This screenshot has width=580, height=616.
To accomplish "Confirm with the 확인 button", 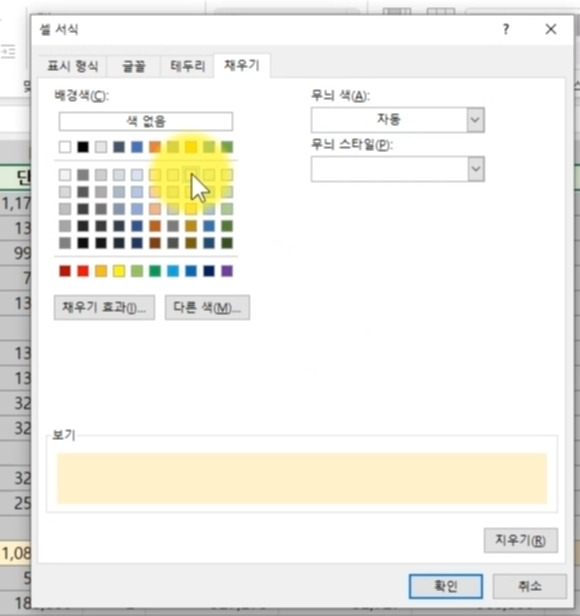I will (x=446, y=586).
